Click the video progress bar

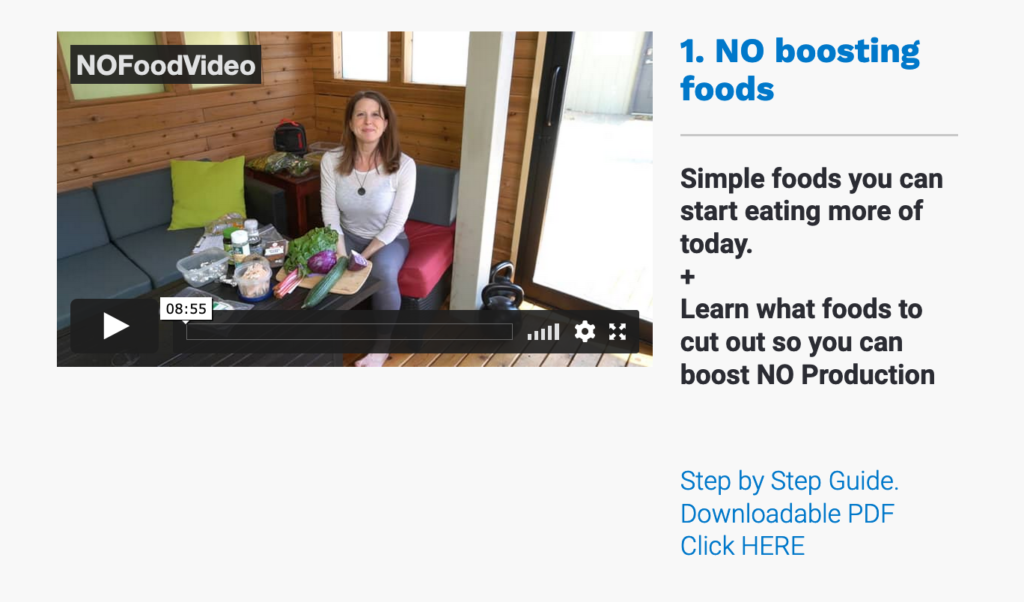pyautogui.click(x=349, y=332)
